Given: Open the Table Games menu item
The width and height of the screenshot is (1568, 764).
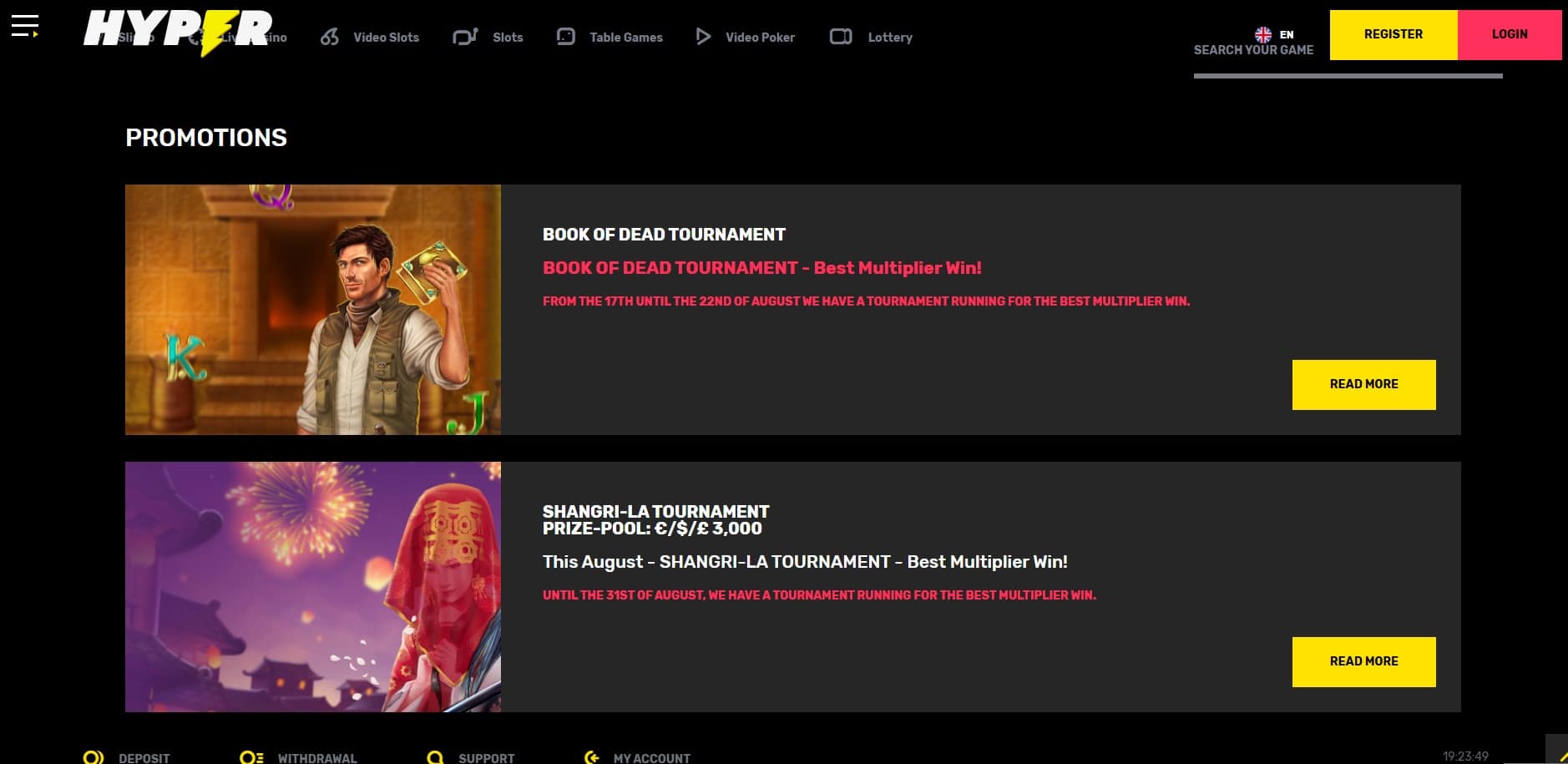Looking at the screenshot, I should (x=625, y=38).
